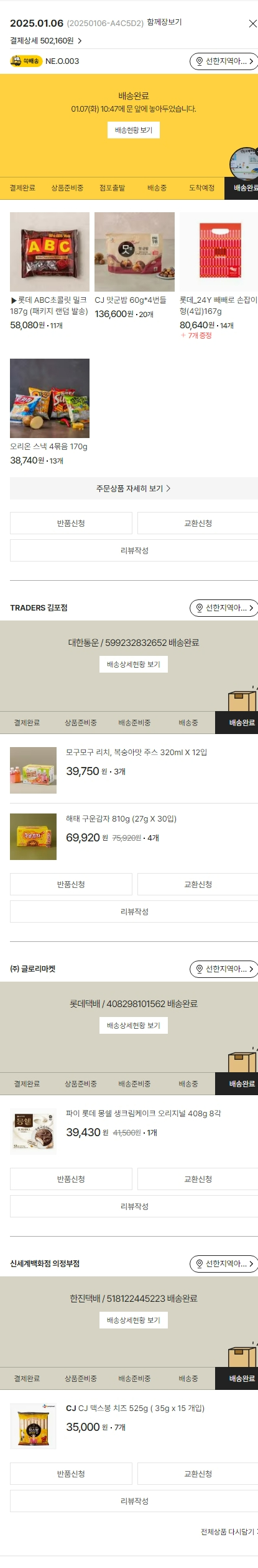View the delivery photo thumbnail in banner
The height and width of the screenshot is (1568, 258).
point(244,164)
